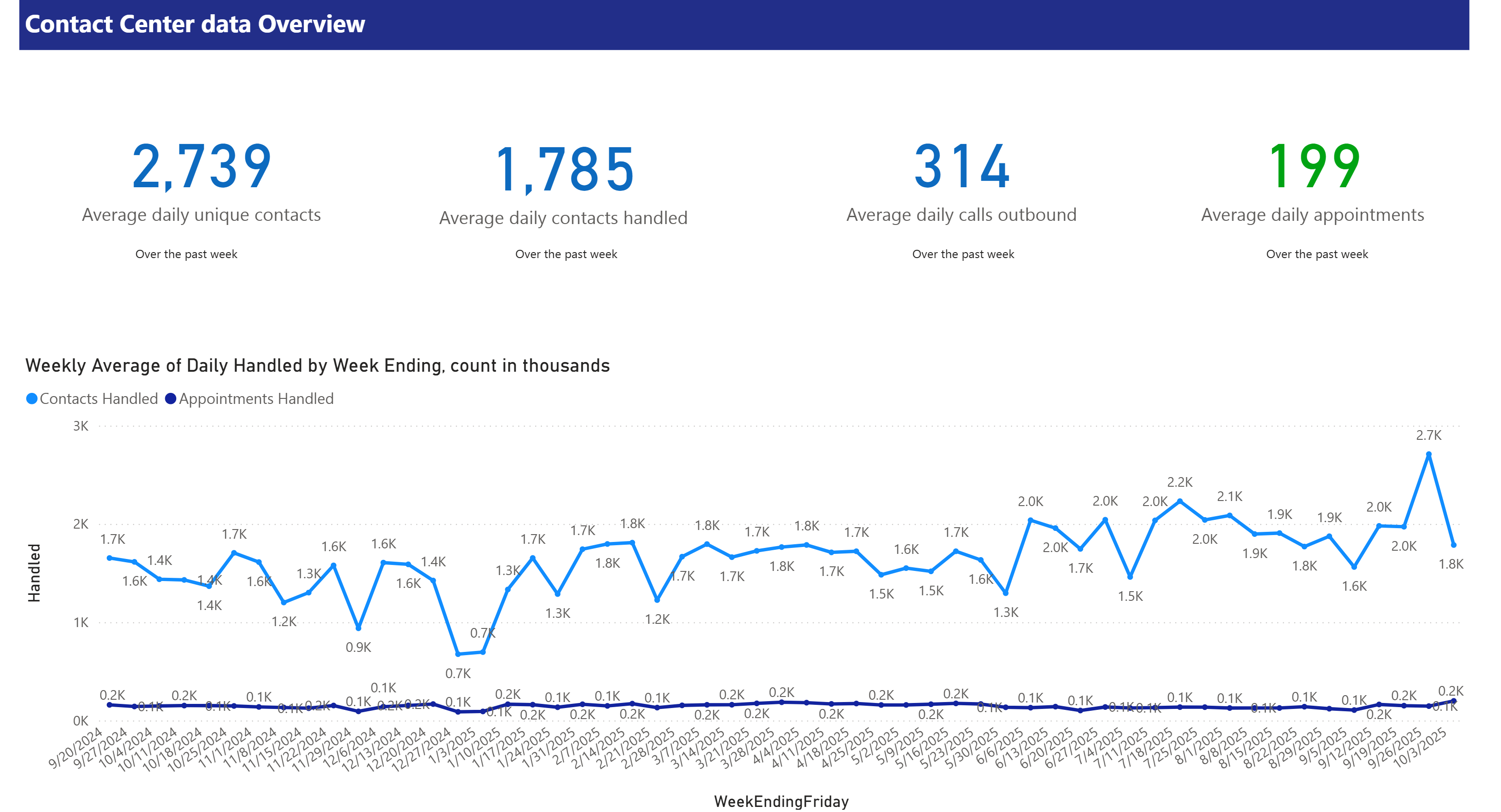
Task: Select the 2.7K peak data point
Action: pyautogui.click(x=1428, y=455)
